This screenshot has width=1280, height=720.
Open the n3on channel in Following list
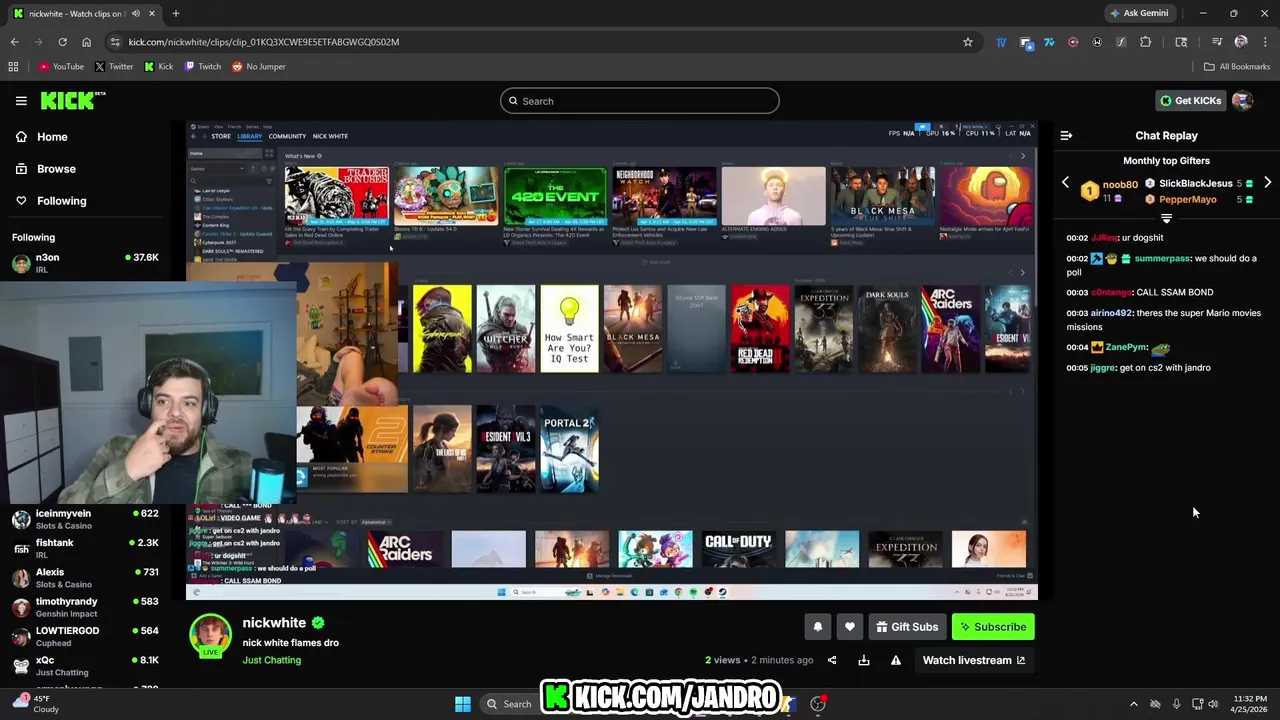[x=85, y=264]
